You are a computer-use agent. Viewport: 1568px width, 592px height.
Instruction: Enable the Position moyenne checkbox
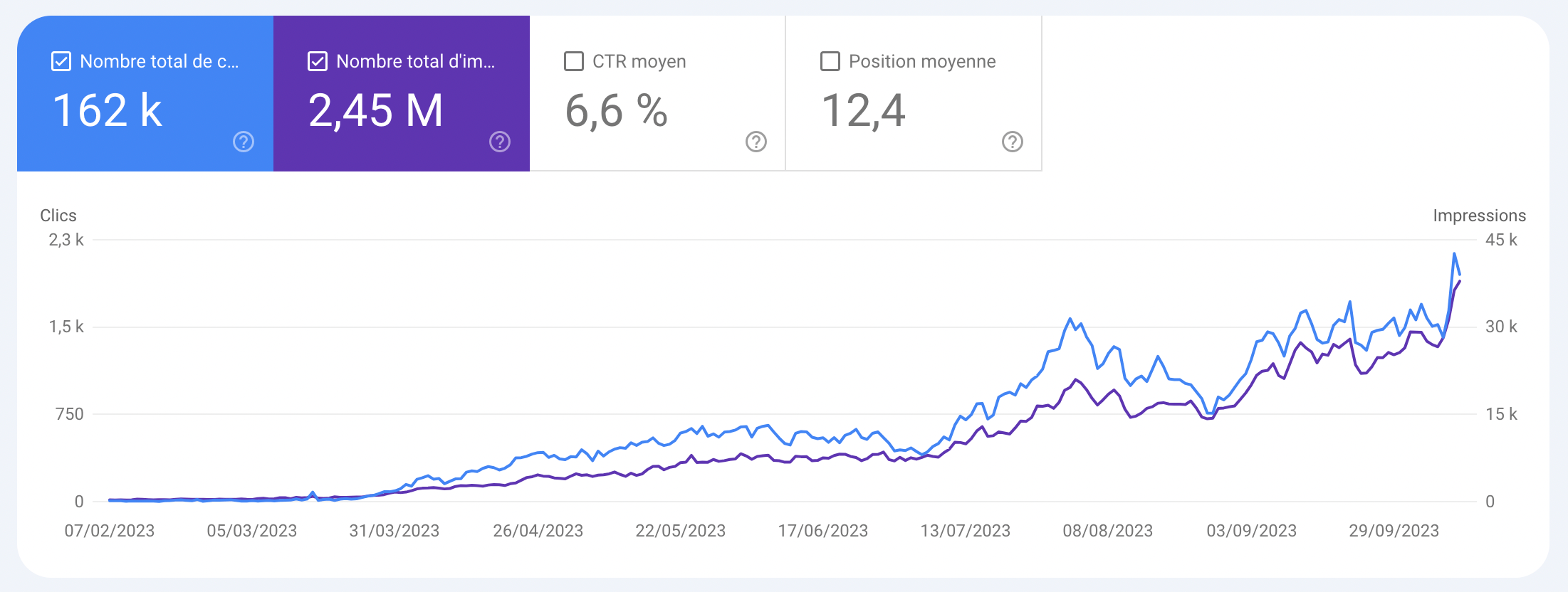(830, 61)
